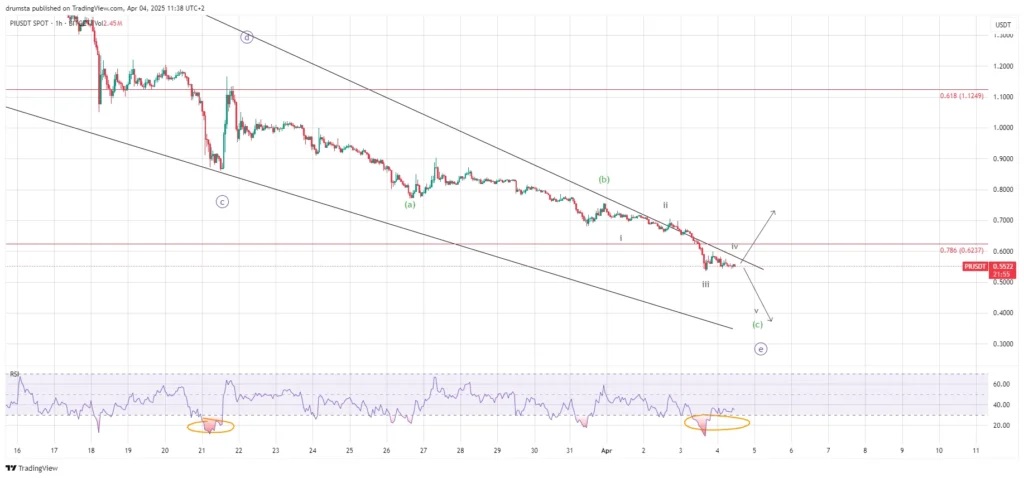Click the RSI indicator label
This screenshot has width=1024, height=478.
(x=15, y=374)
